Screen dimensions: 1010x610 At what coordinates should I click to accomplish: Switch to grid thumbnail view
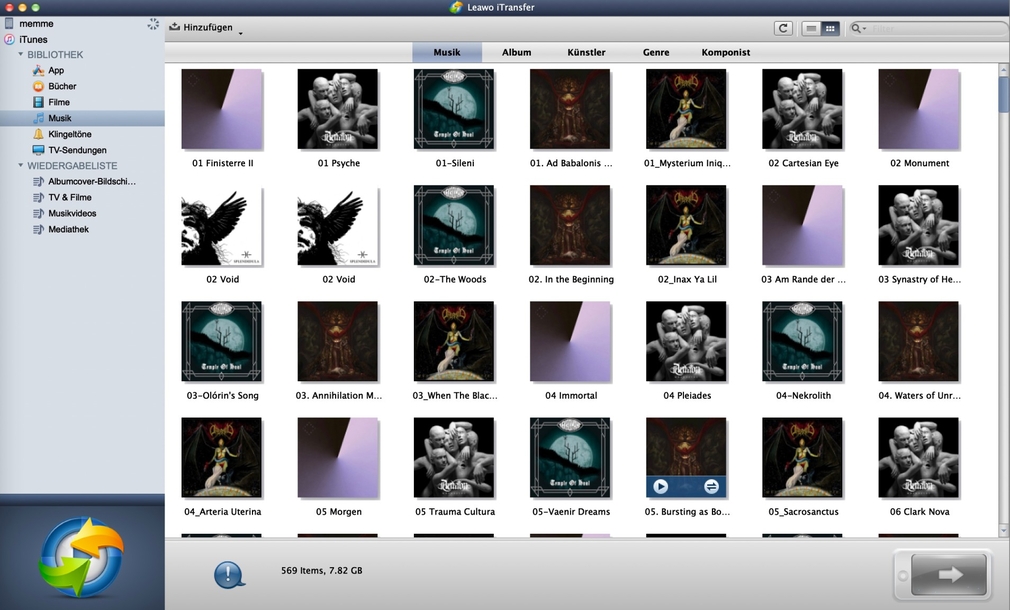point(829,29)
